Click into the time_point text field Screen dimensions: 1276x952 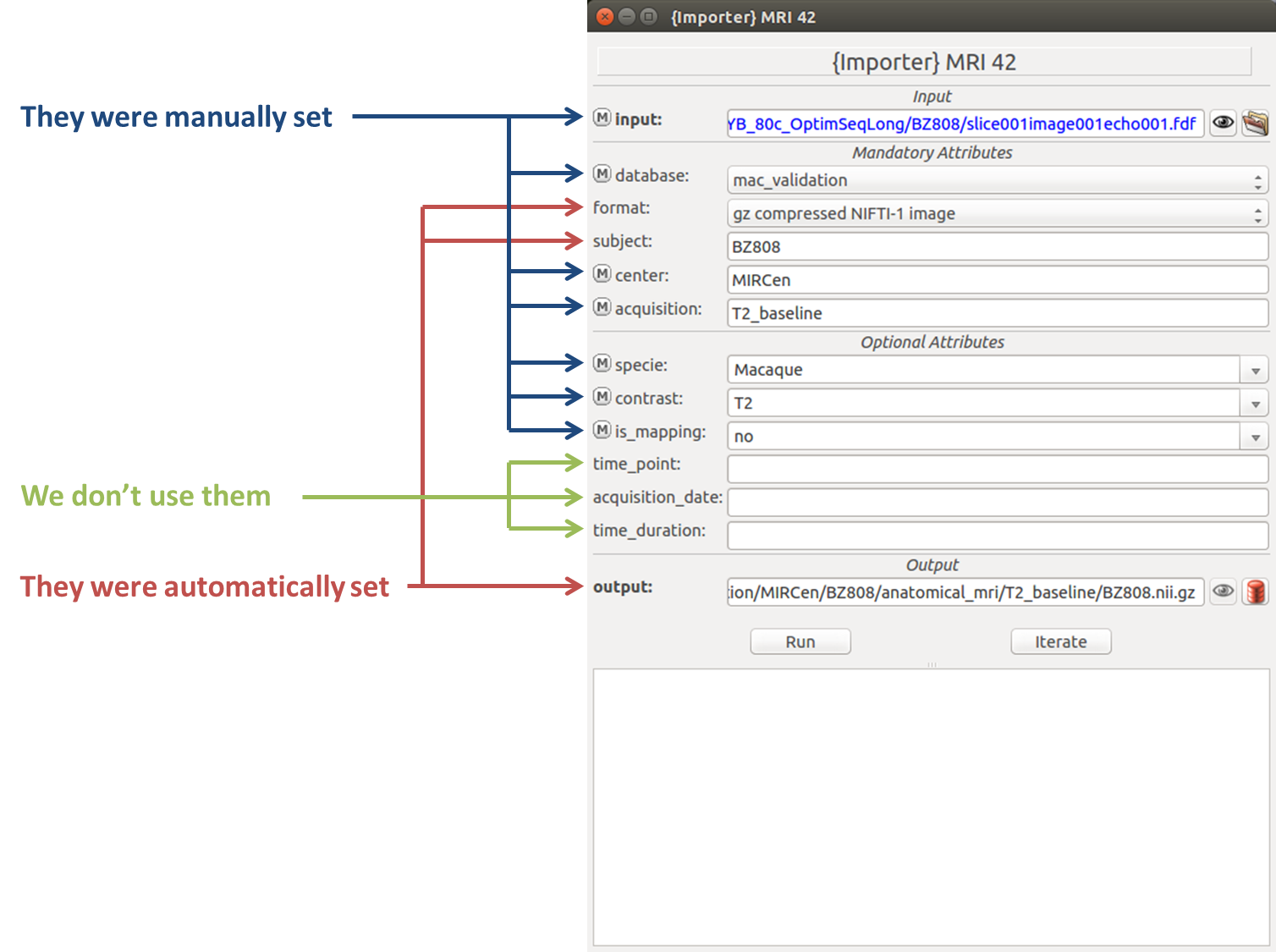[997, 469]
